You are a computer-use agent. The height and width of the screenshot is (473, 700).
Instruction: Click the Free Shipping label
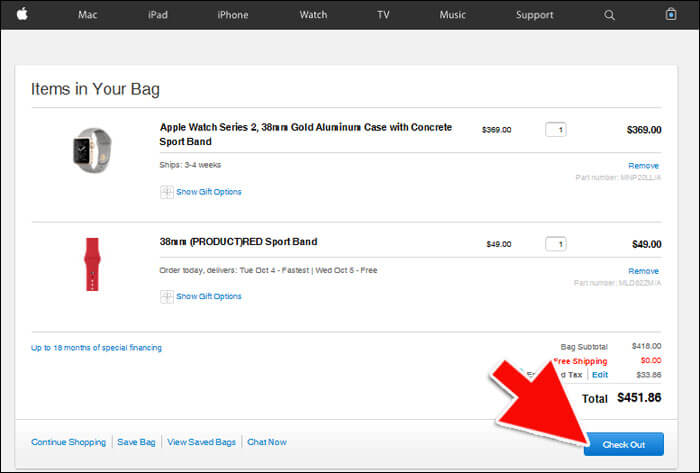(x=580, y=361)
